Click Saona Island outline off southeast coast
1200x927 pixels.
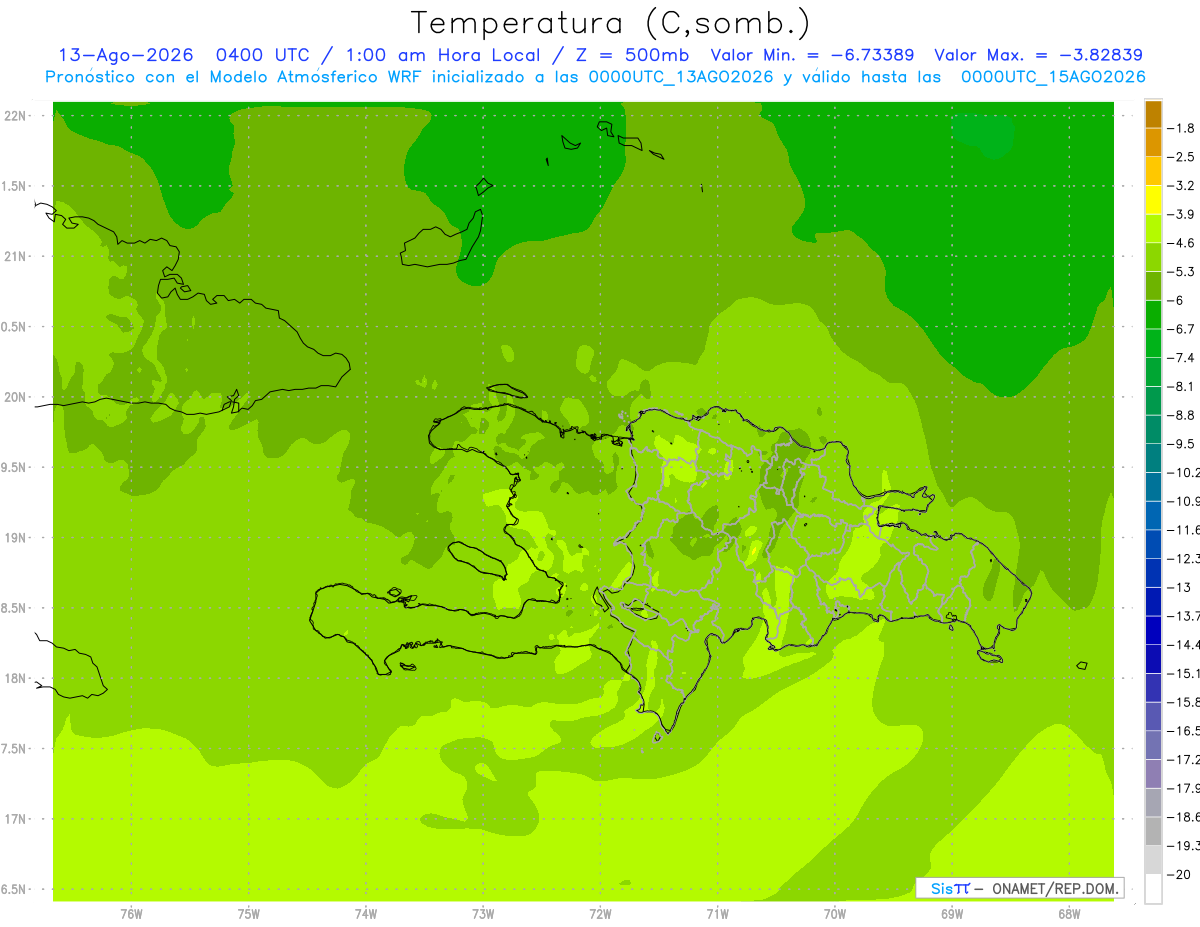tap(991, 656)
